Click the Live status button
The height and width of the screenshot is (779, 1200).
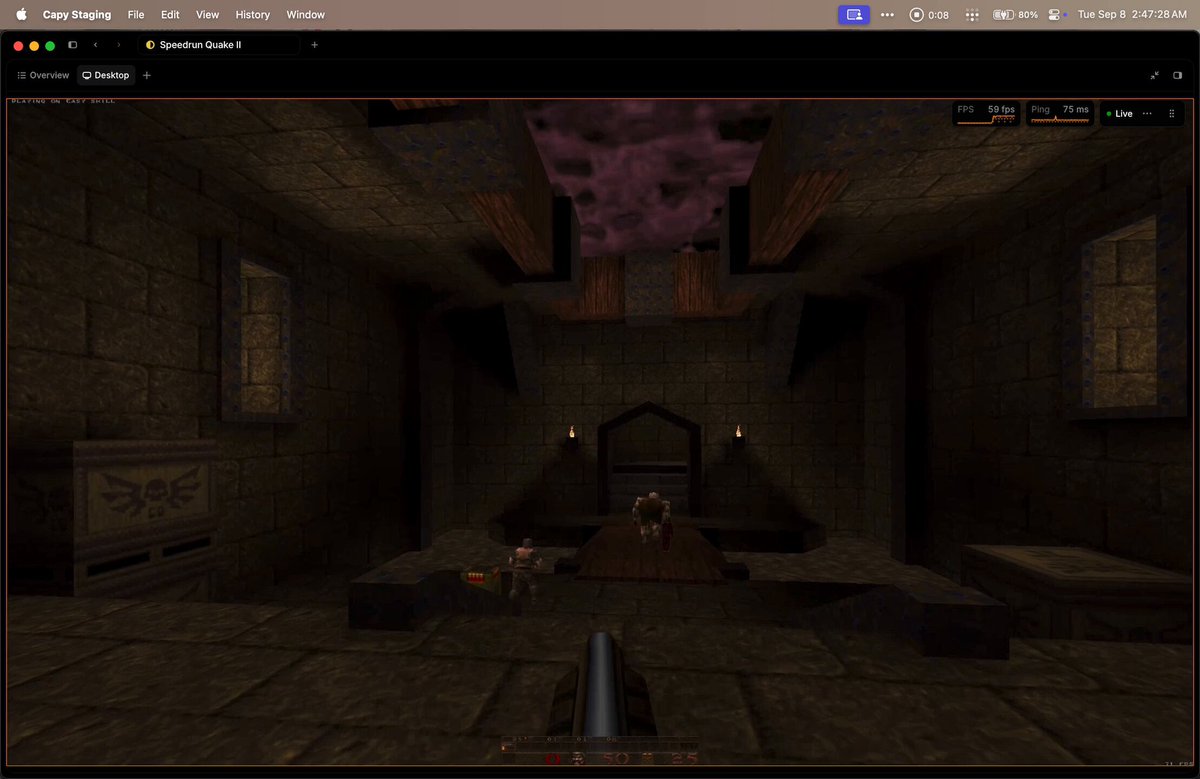[1120, 114]
